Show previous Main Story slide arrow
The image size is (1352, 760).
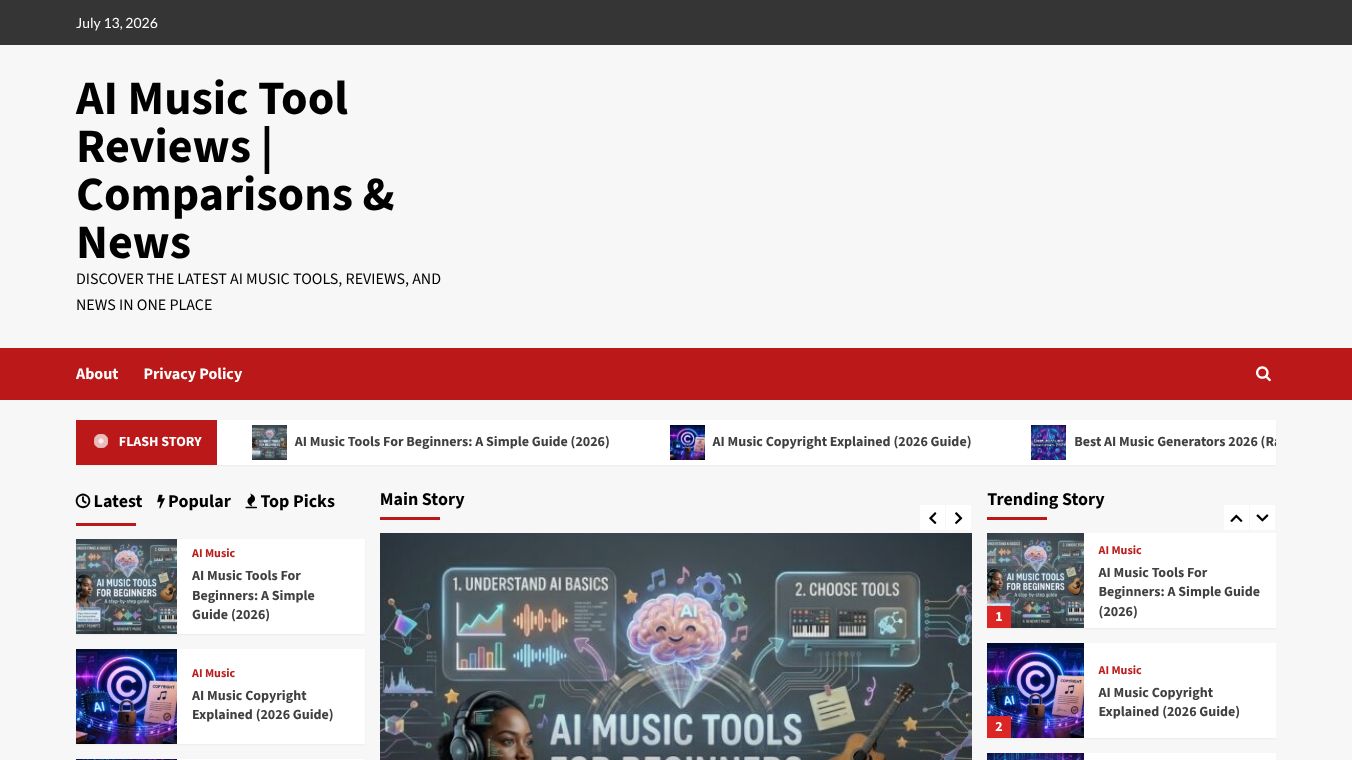[x=932, y=518]
